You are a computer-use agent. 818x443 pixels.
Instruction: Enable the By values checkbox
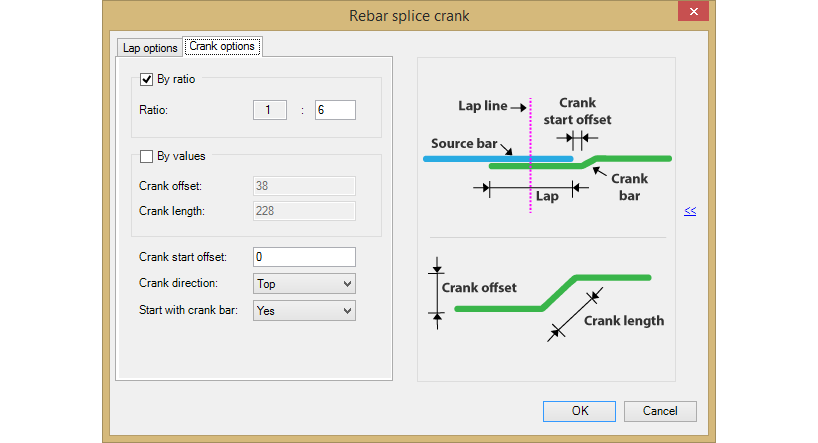(x=146, y=157)
